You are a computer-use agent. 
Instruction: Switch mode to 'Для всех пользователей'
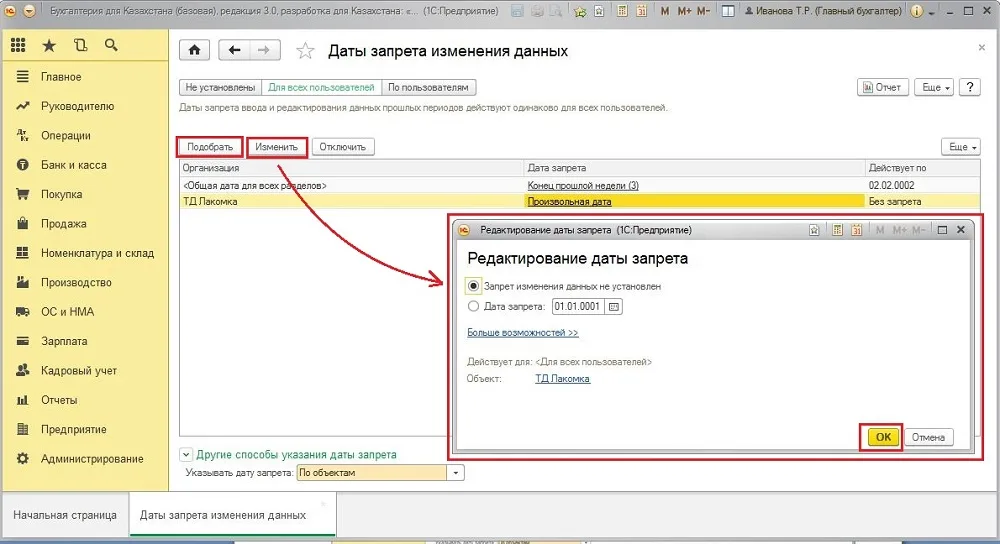[x=321, y=87]
